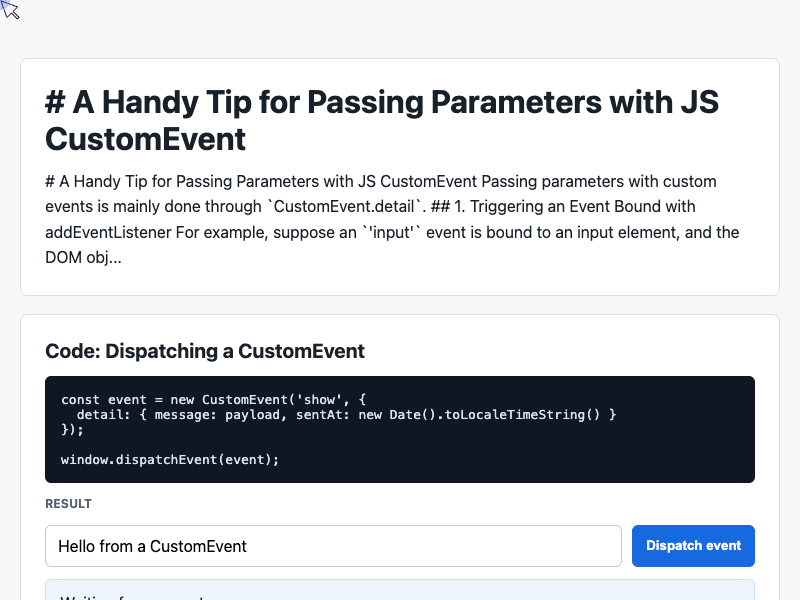Screen dimensions: 800x600
Task: Select the "Code: Dispatching a CustomEvent" heading
Action: point(205,351)
